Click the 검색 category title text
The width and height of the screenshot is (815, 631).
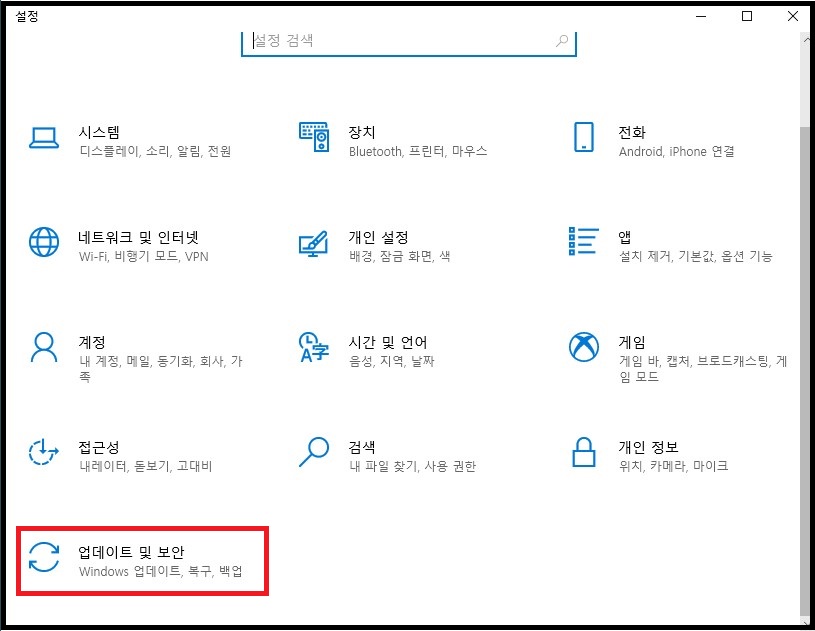pos(362,447)
